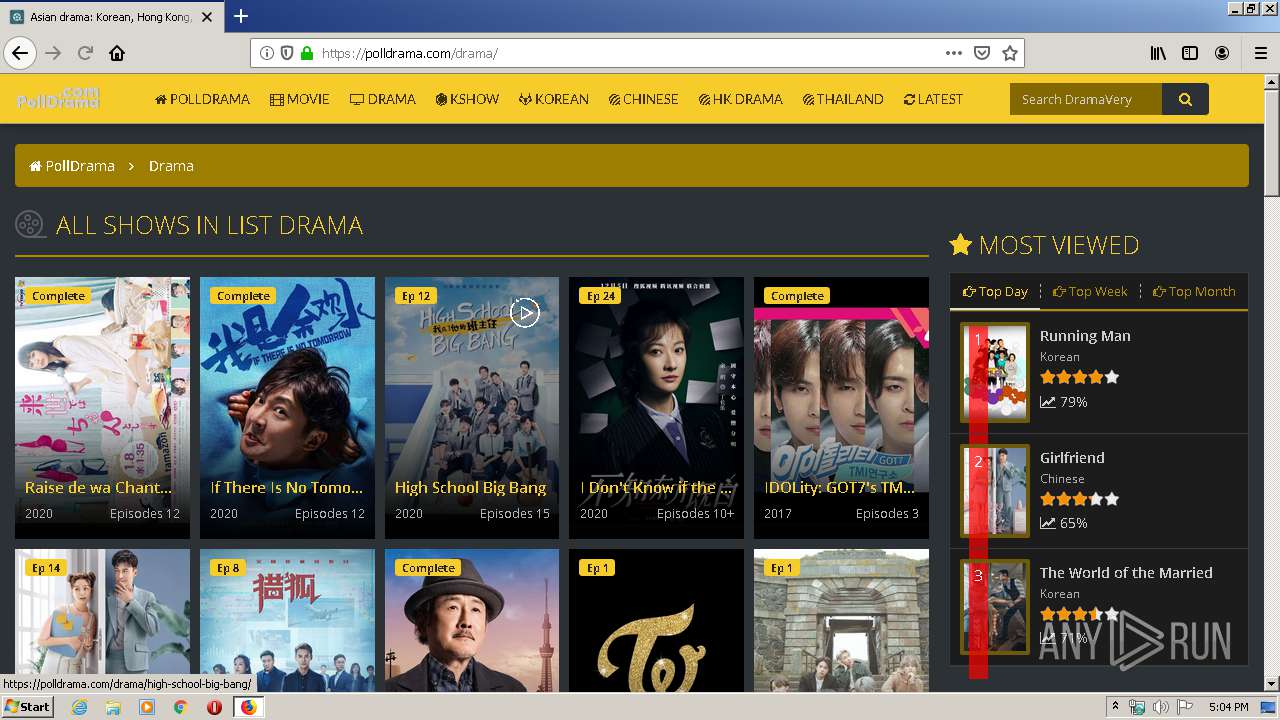Toggle the sidebar view icon

[1190, 53]
